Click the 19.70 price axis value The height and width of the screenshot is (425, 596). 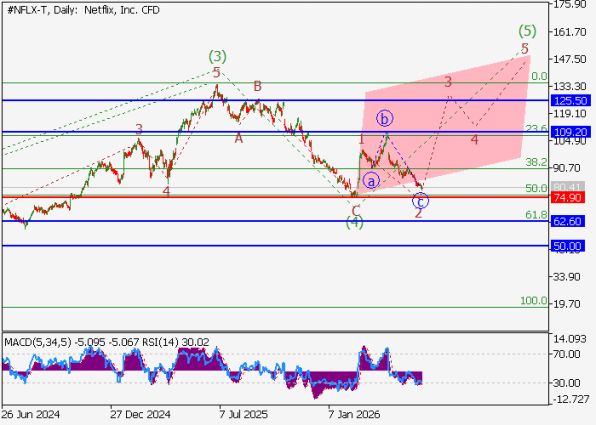566,304
